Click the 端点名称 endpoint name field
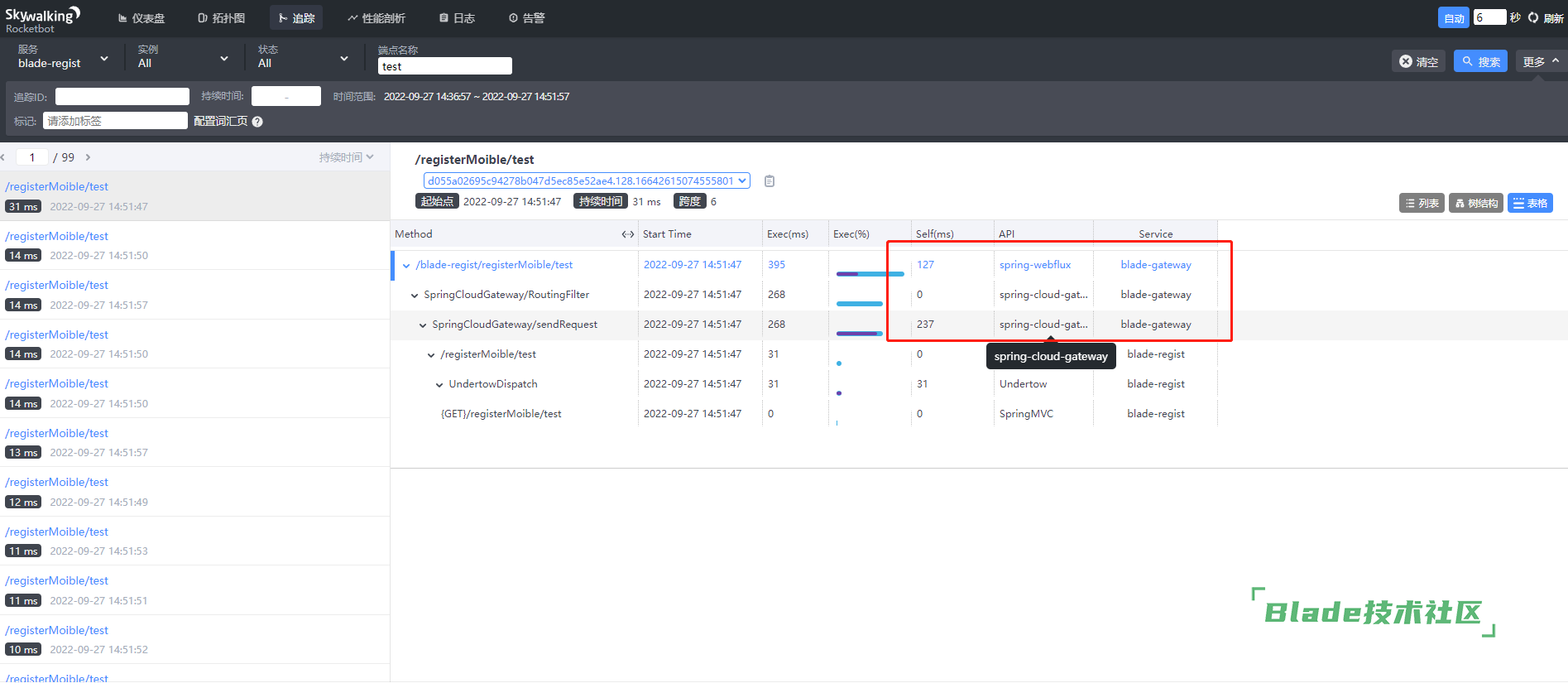Viewport: 1568px width, 688px height. pos(444,66)
